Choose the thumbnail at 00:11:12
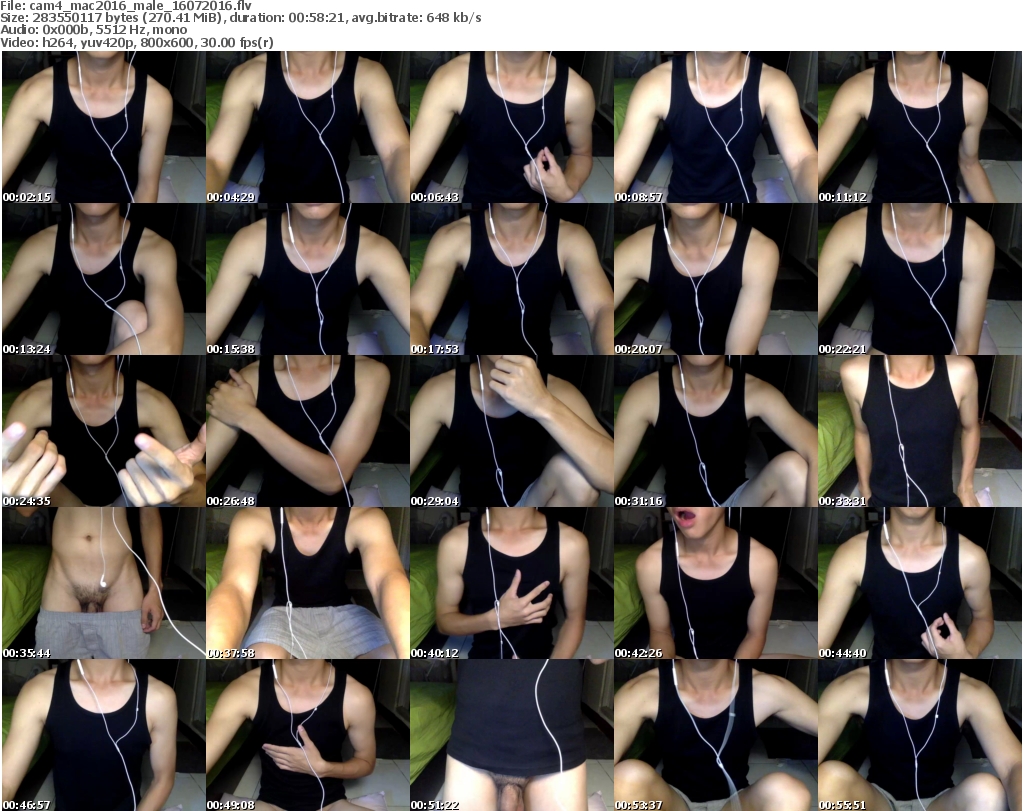The height and width of the screenshot is (811, 1024). tap(920, 127)
